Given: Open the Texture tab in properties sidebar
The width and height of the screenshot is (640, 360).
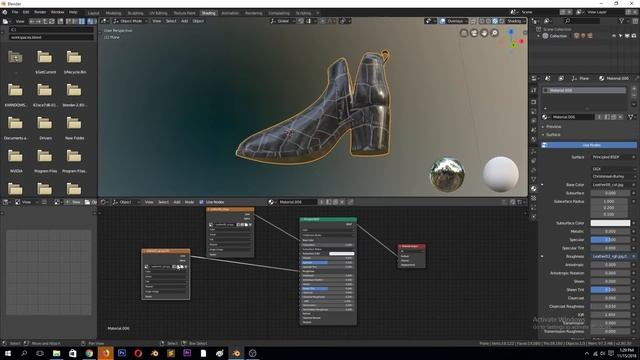Looking at the screenshot, I should 533,198.
